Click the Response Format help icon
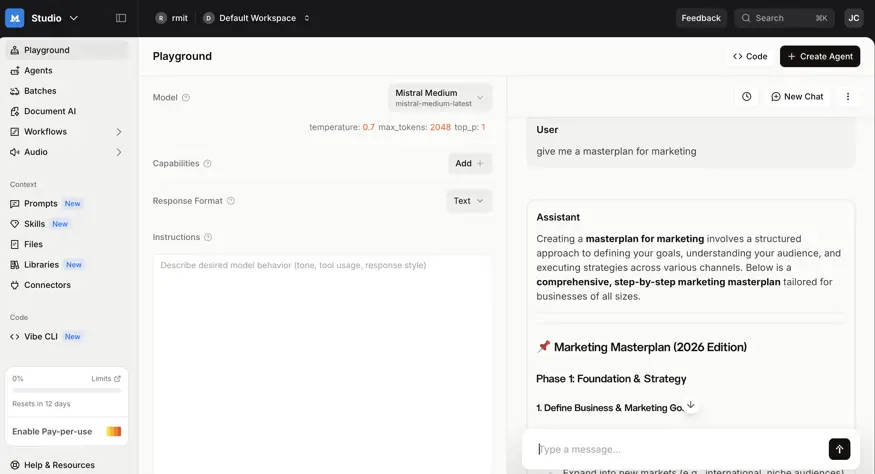The width and height of the screenshot is (875, 474). click(230, 201)
